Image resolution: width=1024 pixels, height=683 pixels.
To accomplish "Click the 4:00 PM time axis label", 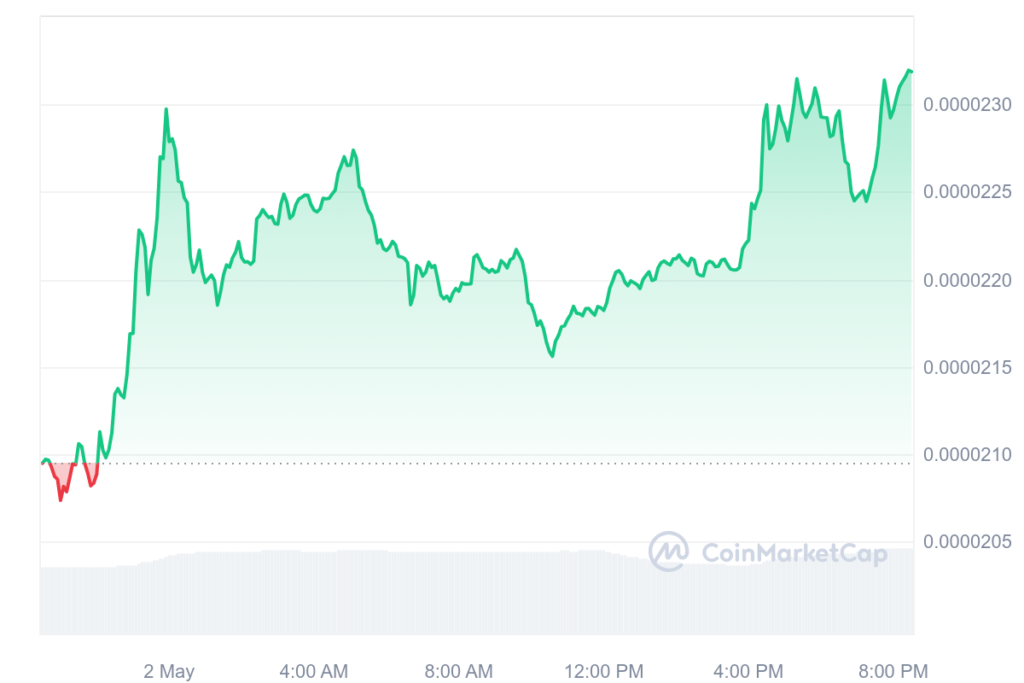I will (748, 671).
